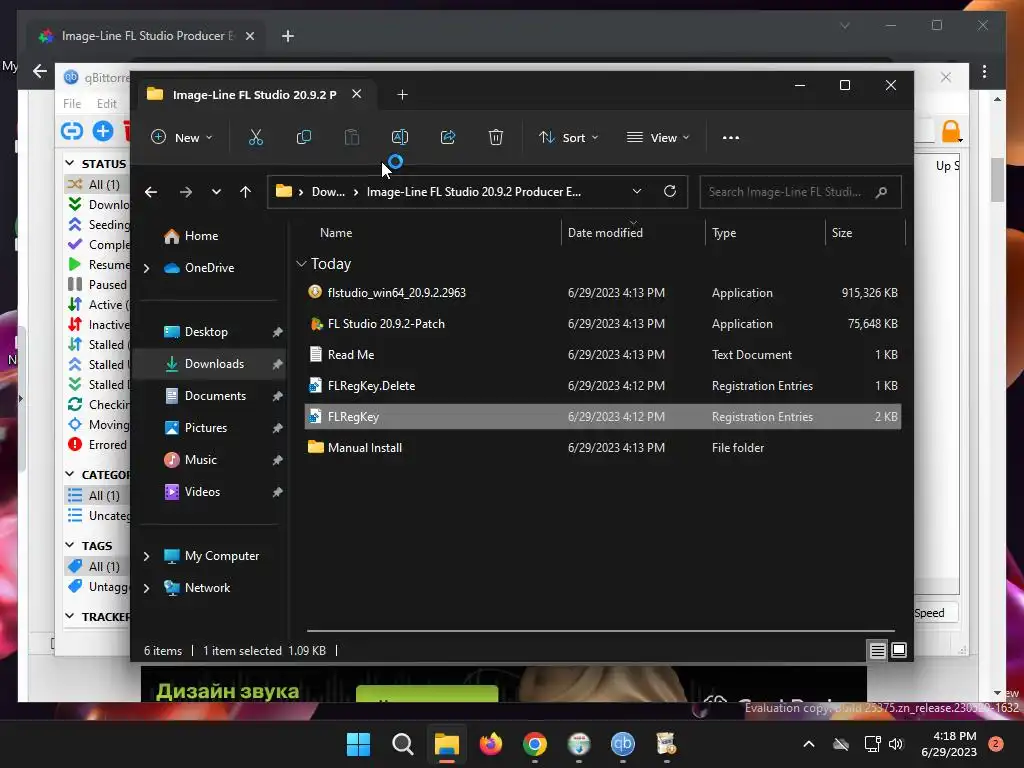1024x768 pixels.
Task: Expand Network in navigation pane
Action: pos(147,588)
